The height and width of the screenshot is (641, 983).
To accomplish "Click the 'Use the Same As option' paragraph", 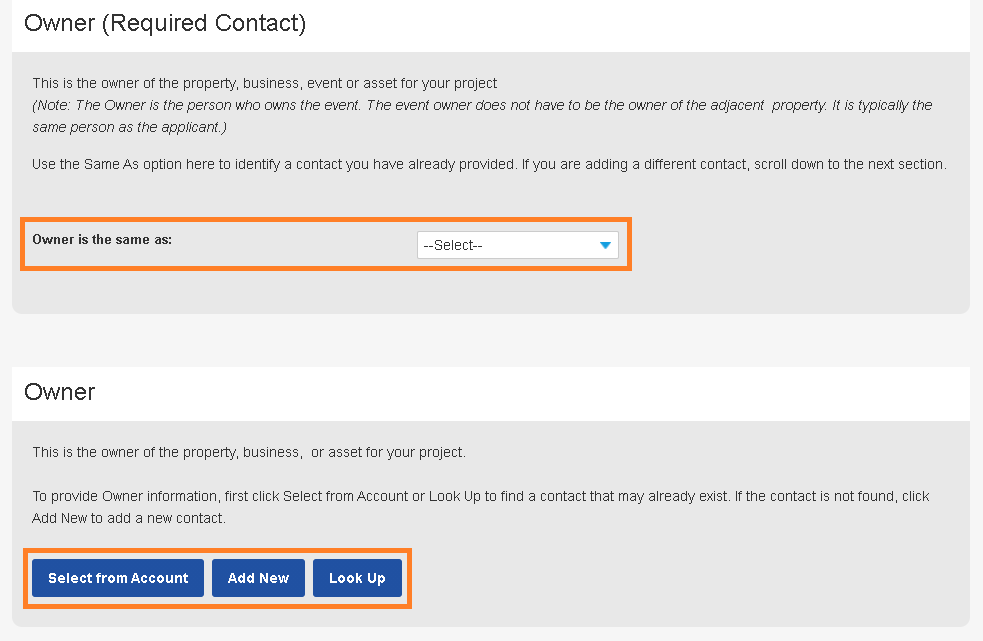I will (488, 164).
